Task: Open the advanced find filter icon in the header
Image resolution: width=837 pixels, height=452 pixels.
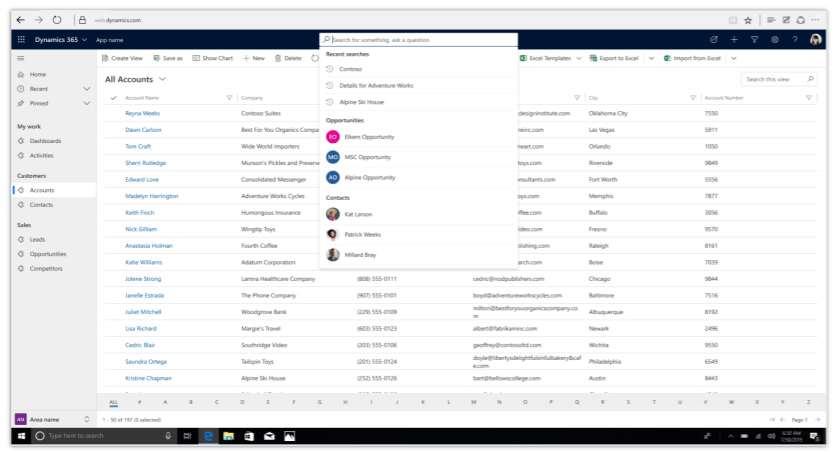Action: pyautogui.click(x=755, y=40)
